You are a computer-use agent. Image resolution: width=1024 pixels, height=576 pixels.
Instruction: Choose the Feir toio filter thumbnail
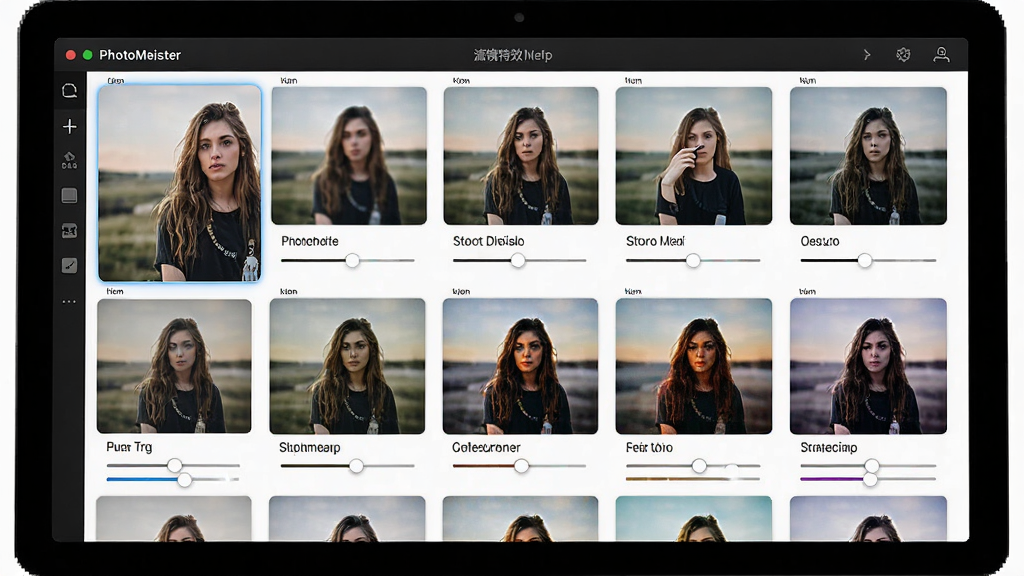point(694,366)
